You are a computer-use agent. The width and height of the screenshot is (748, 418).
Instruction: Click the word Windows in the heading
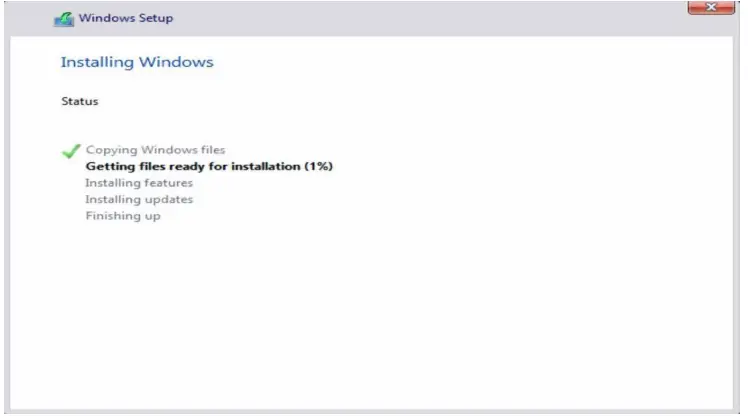pos(176,62)
